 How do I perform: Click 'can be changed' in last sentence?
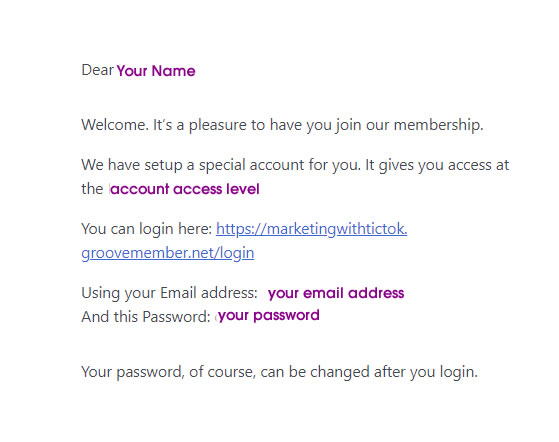tap(315, 372)
